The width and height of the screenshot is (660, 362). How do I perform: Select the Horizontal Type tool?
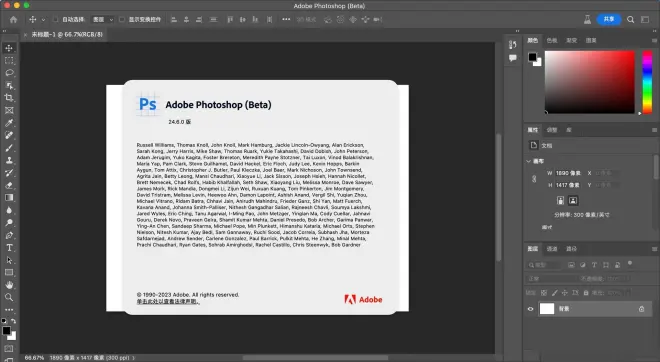[x=9, y=248]
